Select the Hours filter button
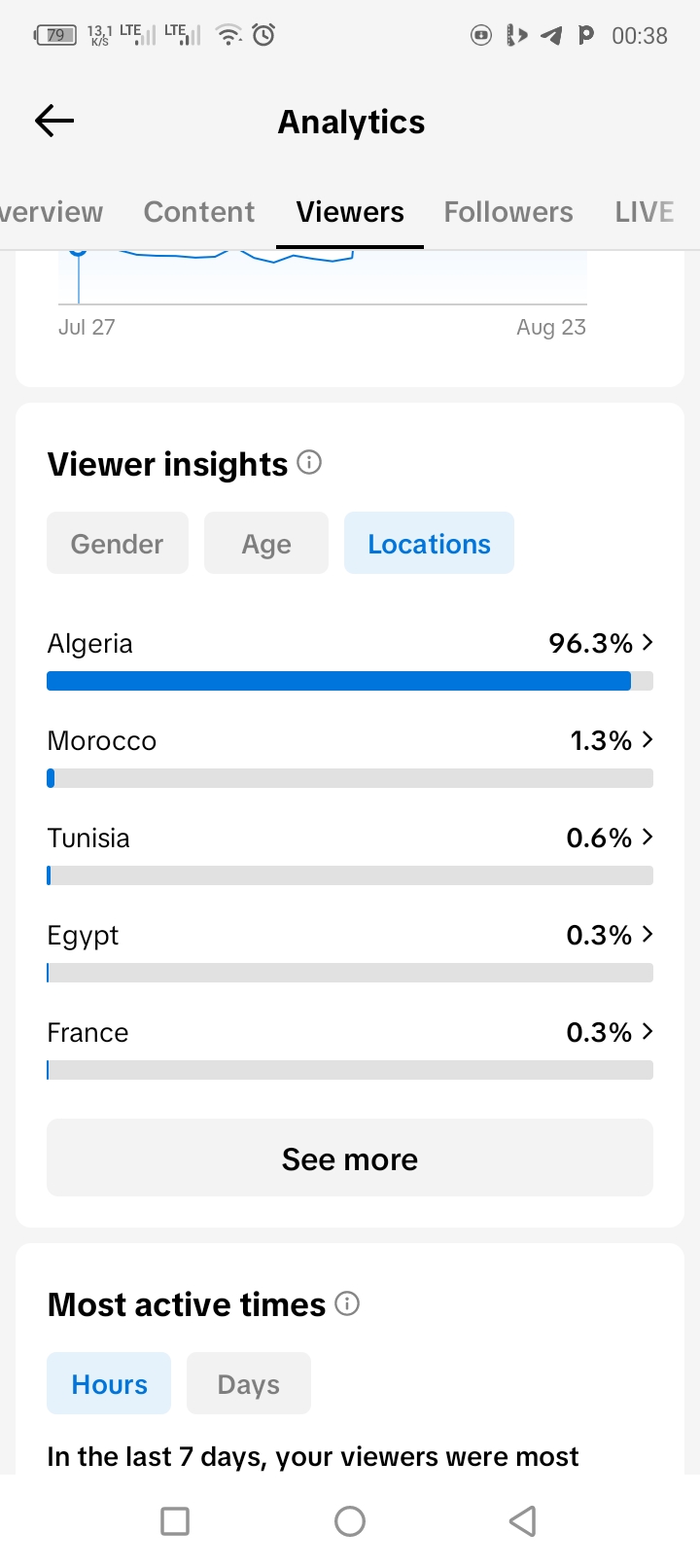 (x=109, y=1383)
